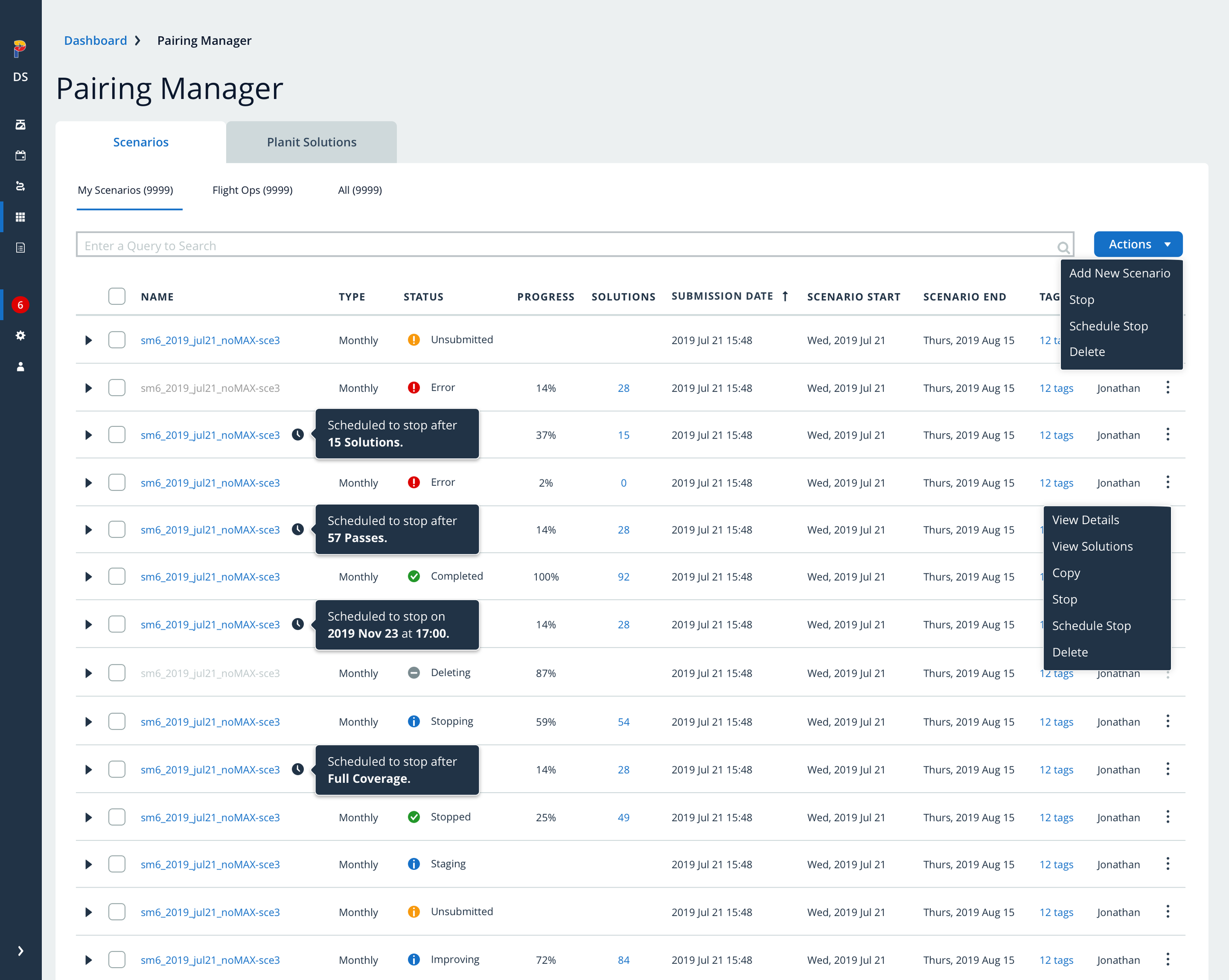Check the box on Improving row
The image size is (1229, 980).
click(x=117, y=959)
